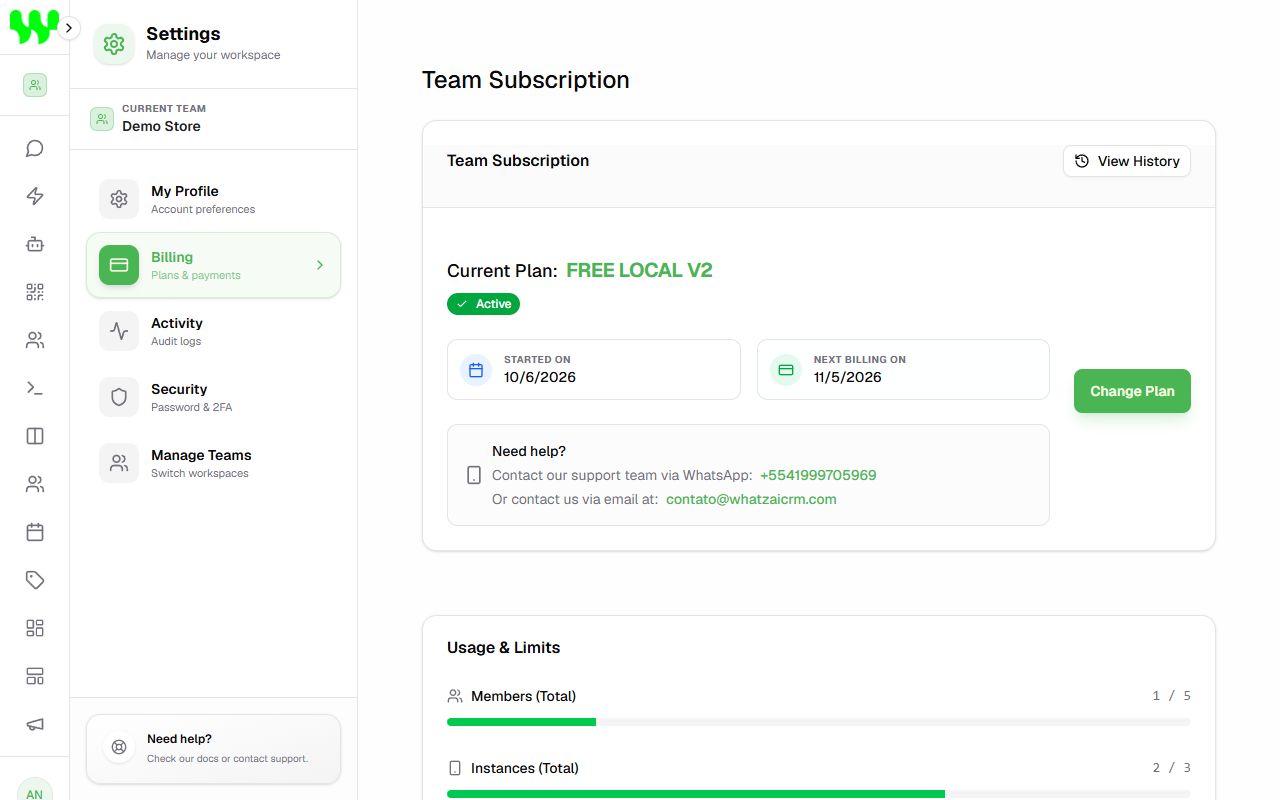
Task: Click the Active status badge
Action: click(x=483, y=304)
